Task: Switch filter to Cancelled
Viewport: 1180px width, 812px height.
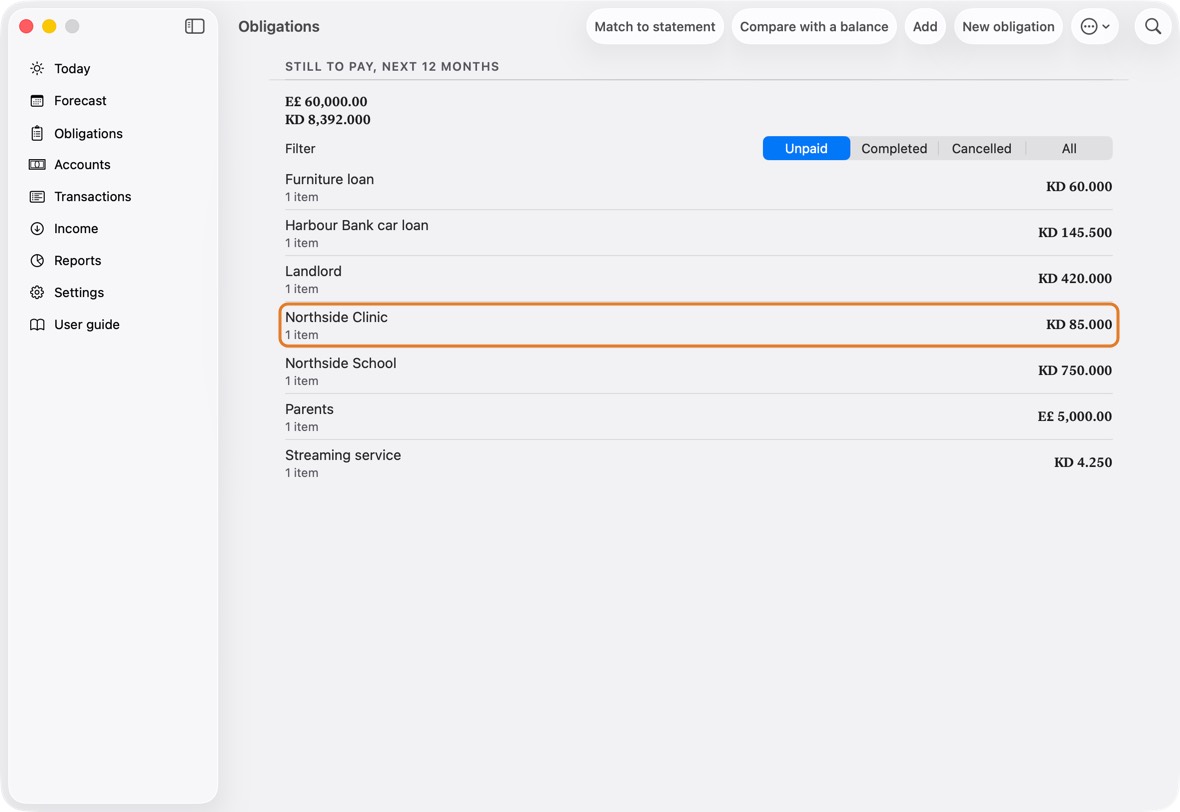Action: 981,148
